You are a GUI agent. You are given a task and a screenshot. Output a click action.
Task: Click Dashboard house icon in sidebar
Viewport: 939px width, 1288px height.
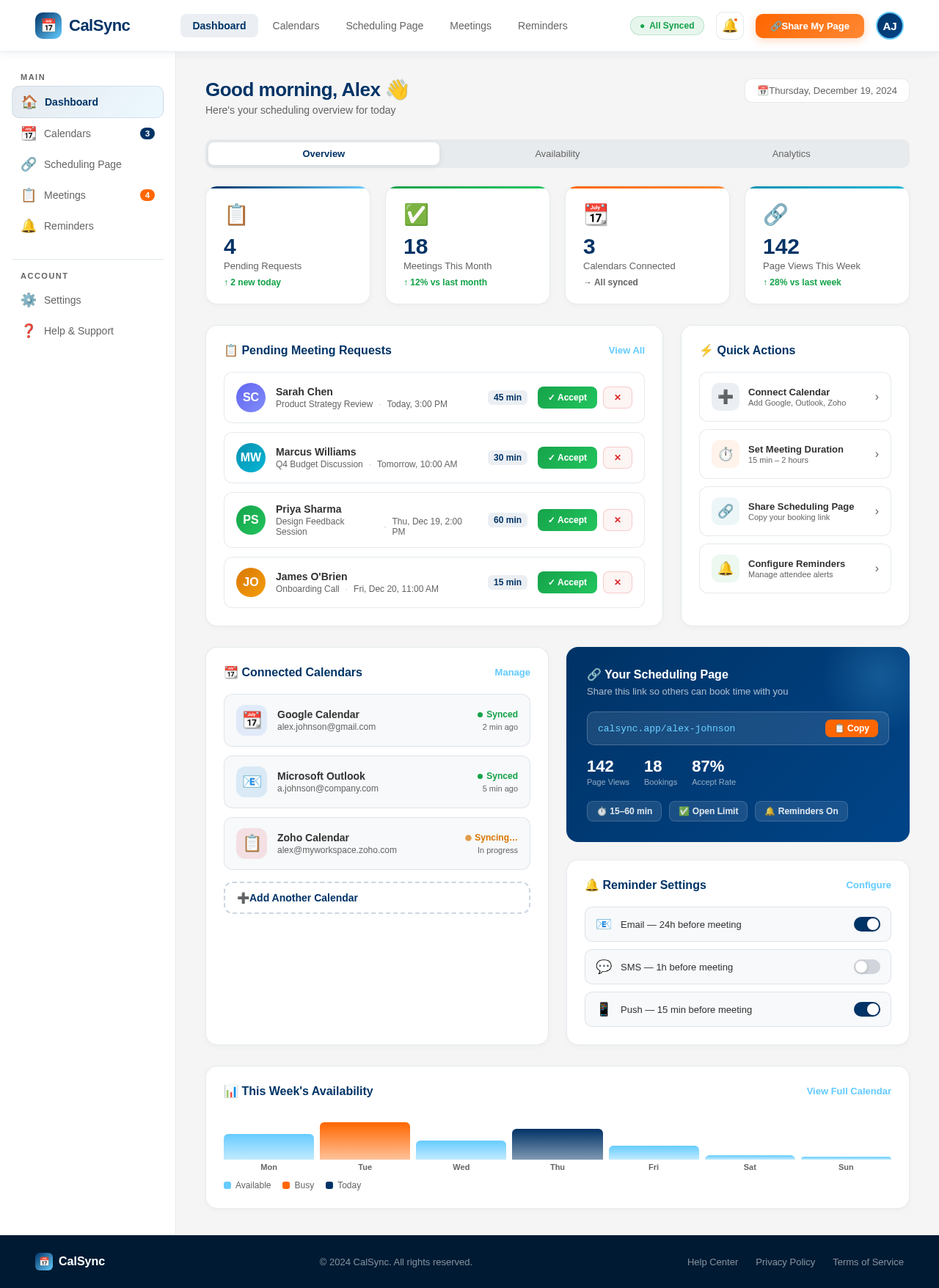coord(29,102)
